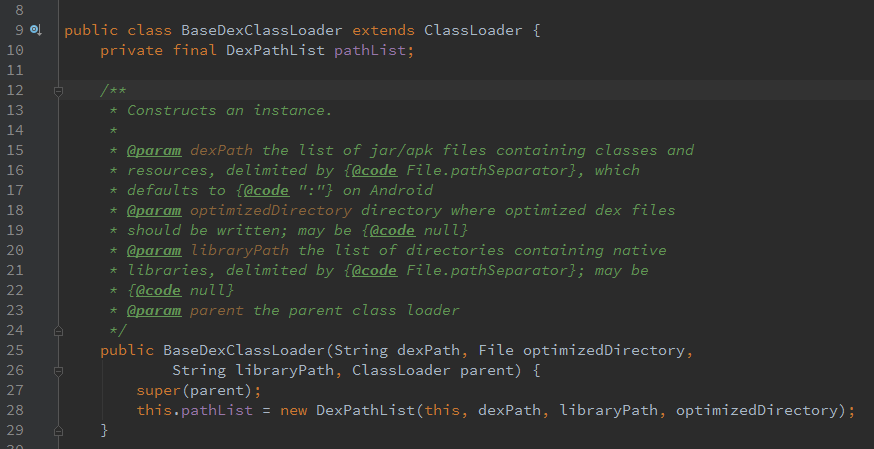Click "ClassLoader" after extends on line 9
This screenshot has height=449, width=874.
(x=473, y=30)
